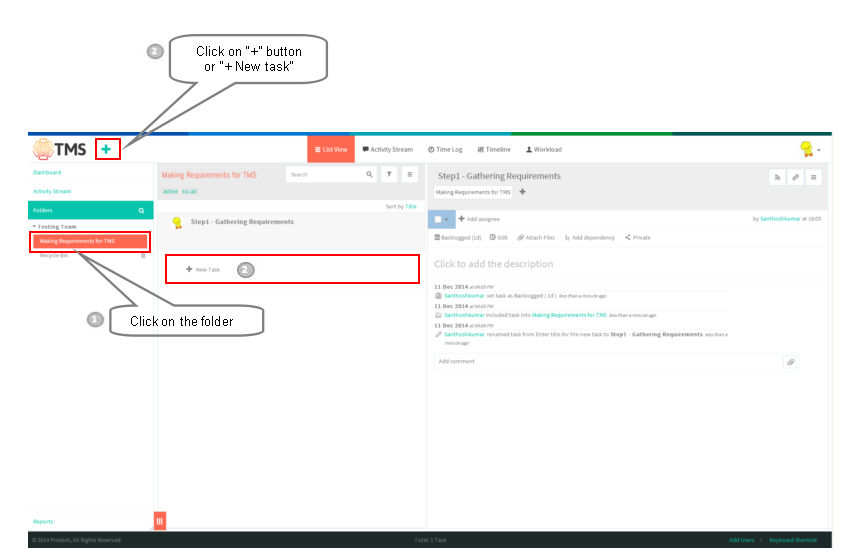Open the Recycle Bin folder
This screenshot has width=847, height=560.
click(x=54, y=255)
